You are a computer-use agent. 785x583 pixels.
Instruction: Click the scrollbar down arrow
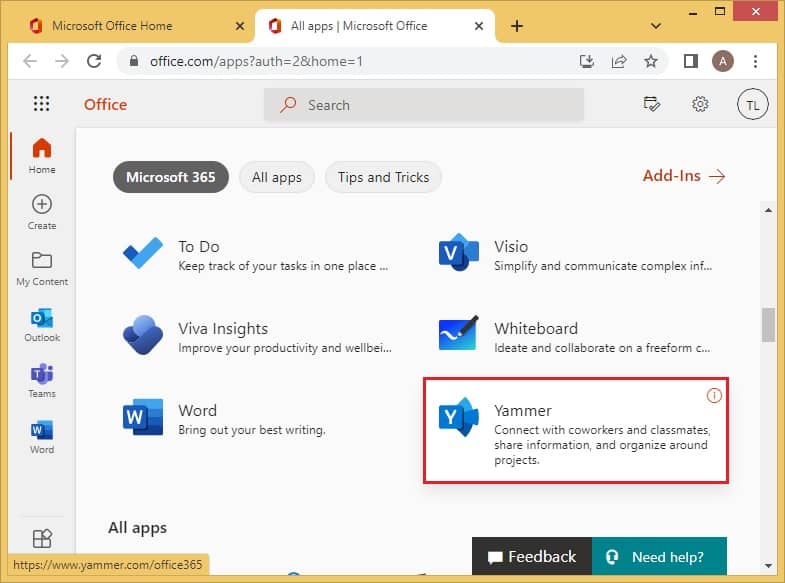point(768,566)
